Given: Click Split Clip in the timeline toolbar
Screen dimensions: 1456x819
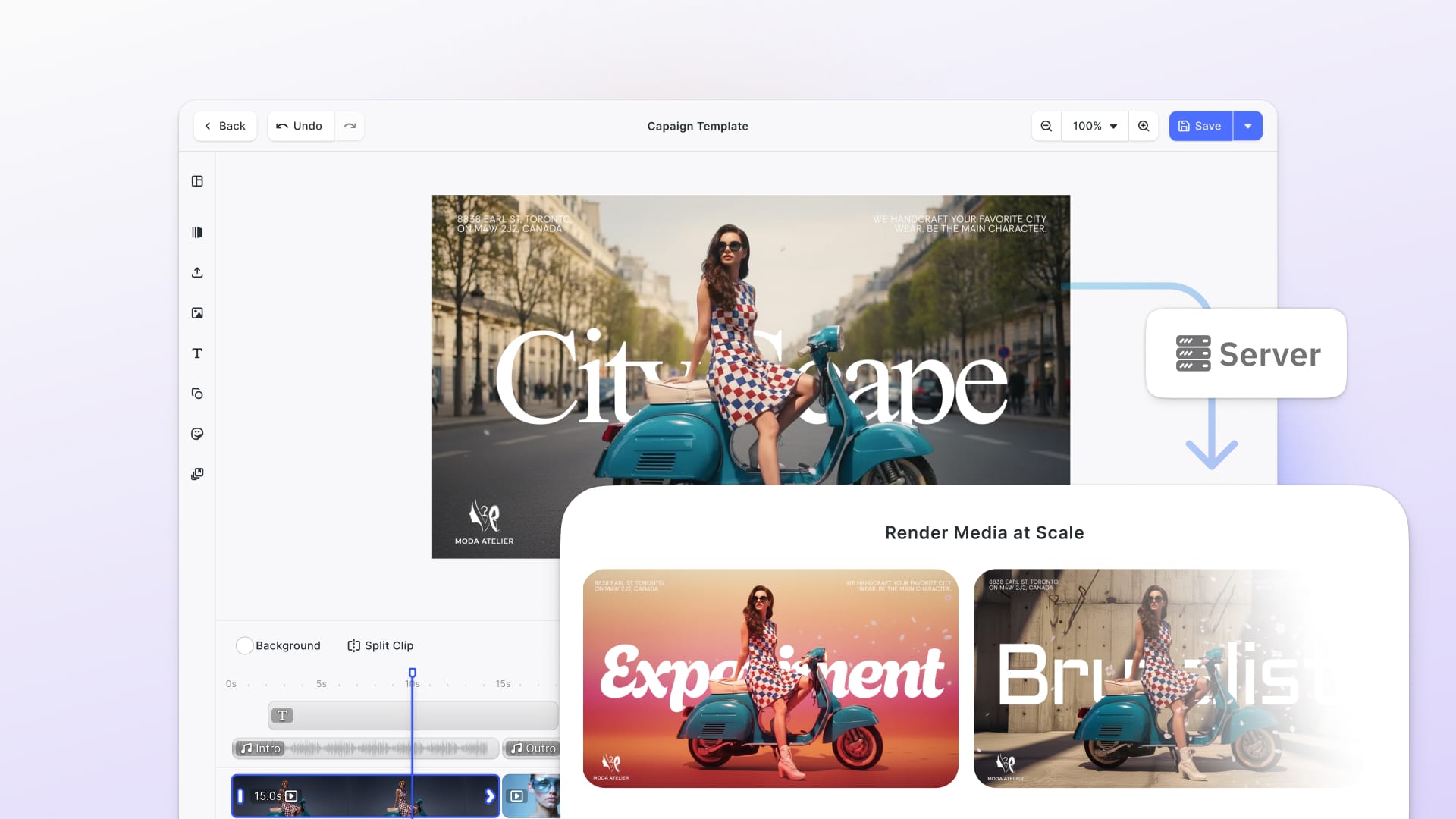Looking at the screenshot, I should tap(380, 645).
